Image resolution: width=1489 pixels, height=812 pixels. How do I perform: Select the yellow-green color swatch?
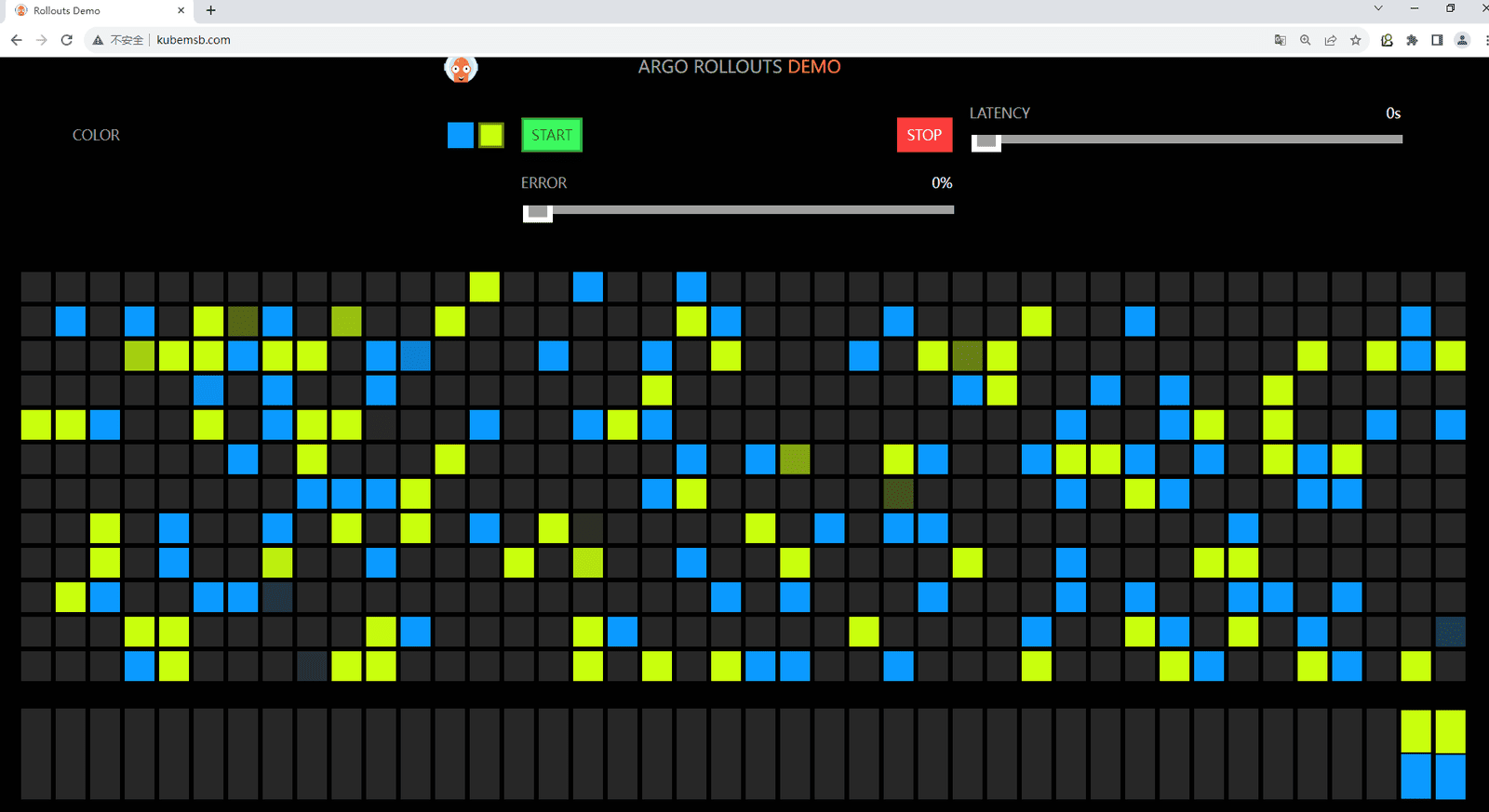point(491,135)
